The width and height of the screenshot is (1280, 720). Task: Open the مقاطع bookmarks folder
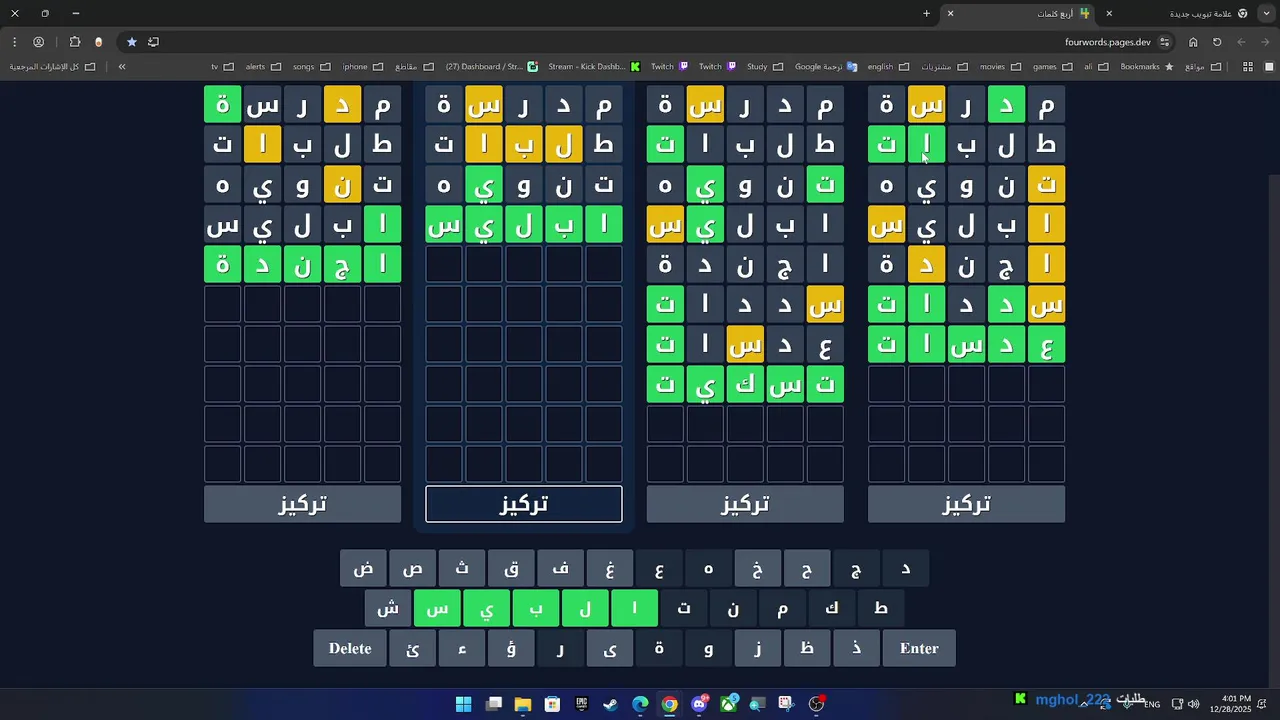[414, 67]
